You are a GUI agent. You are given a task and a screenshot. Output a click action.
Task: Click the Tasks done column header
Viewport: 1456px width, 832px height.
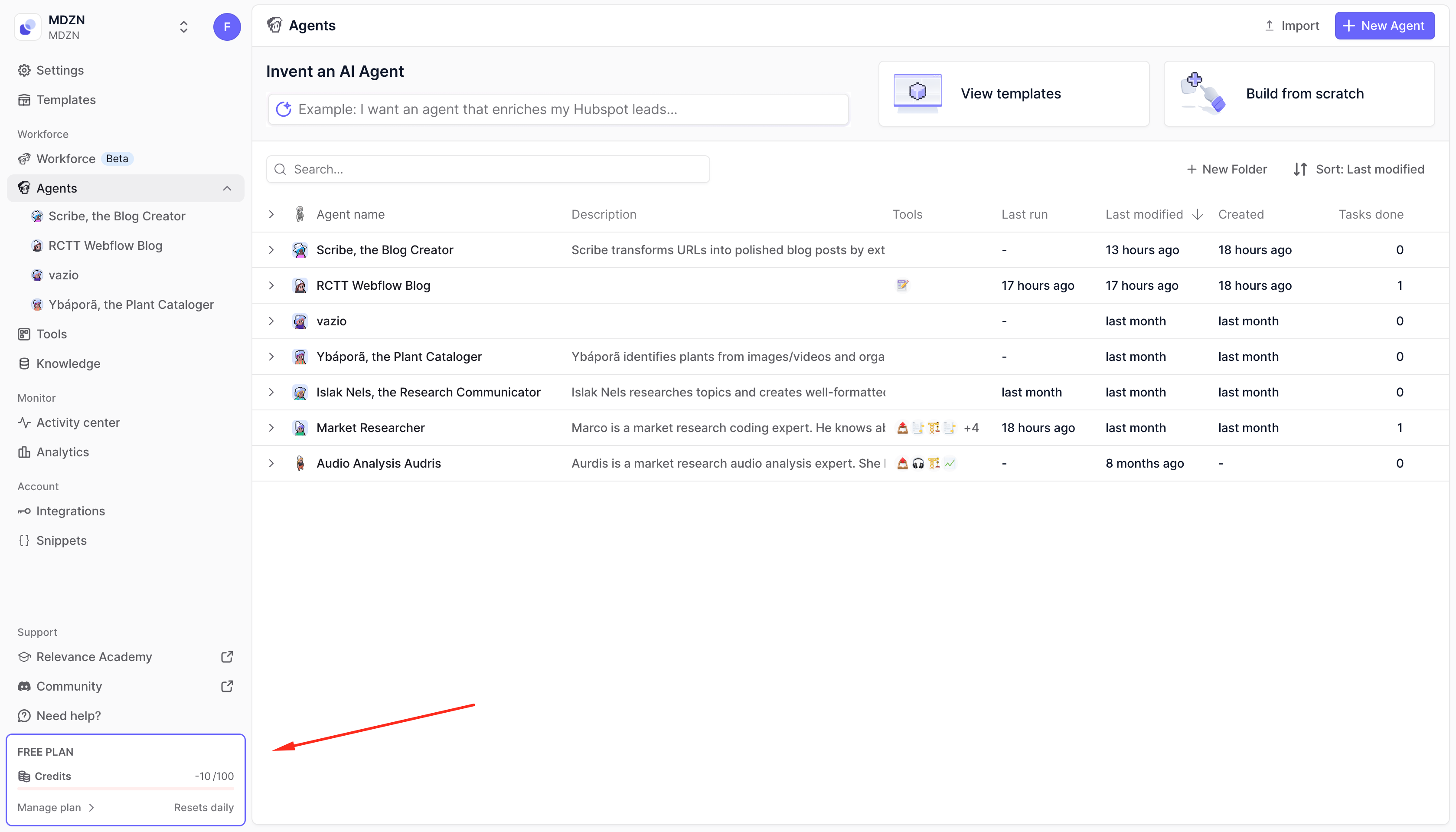[x=1371, y=214]
